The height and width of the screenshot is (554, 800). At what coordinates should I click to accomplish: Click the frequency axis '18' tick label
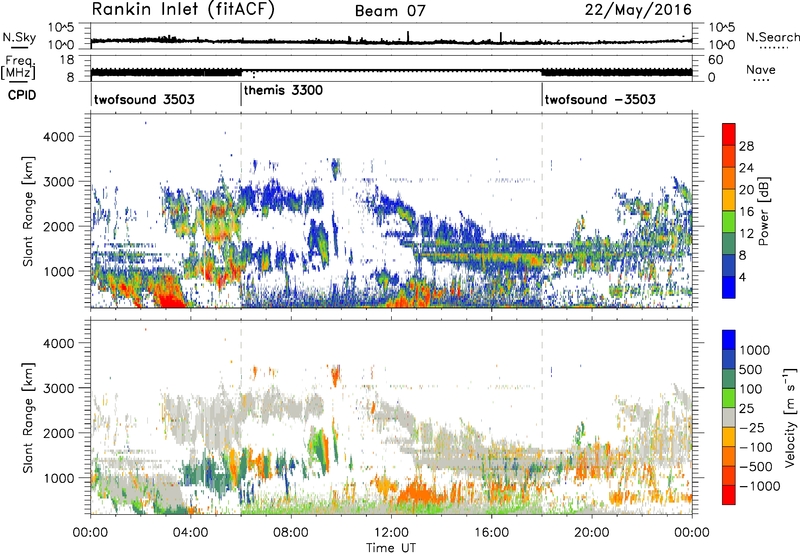[67, 60]
